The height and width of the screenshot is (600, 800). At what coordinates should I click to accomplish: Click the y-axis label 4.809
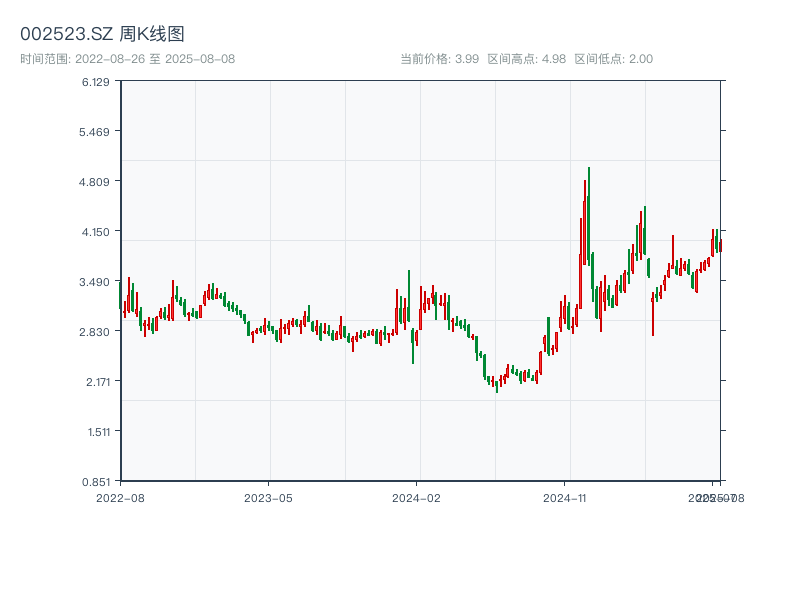coord(94,182)
